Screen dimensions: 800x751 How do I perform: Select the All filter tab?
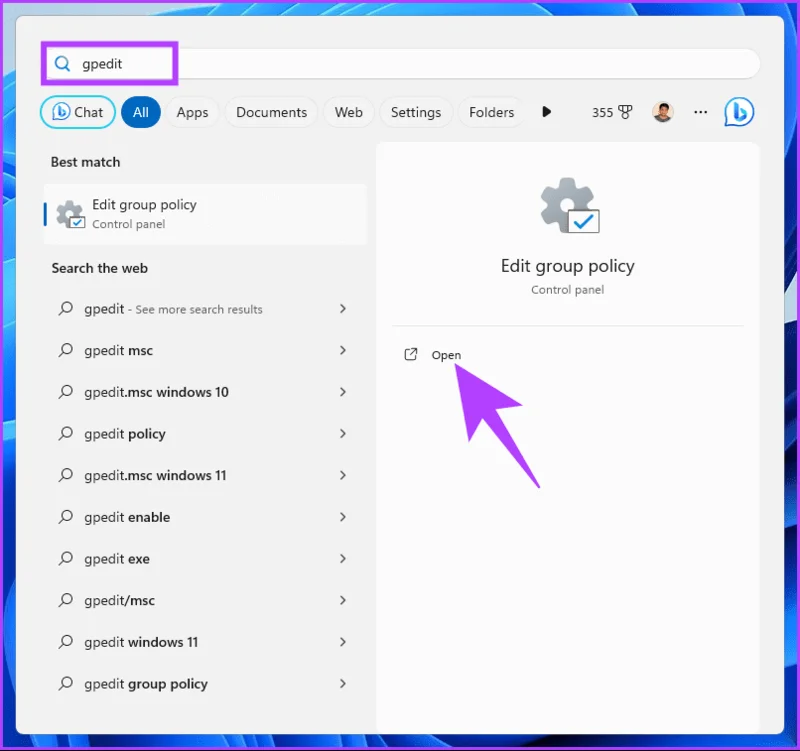click(141, 112)
